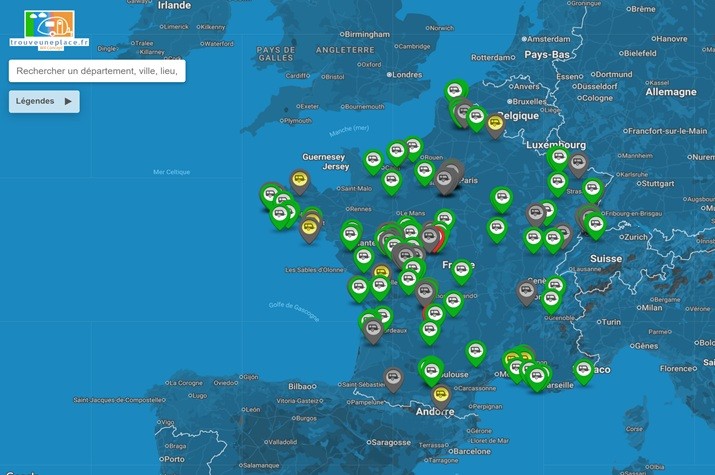Select the gray marker right of Luxembourg

[x=578, y=163]
